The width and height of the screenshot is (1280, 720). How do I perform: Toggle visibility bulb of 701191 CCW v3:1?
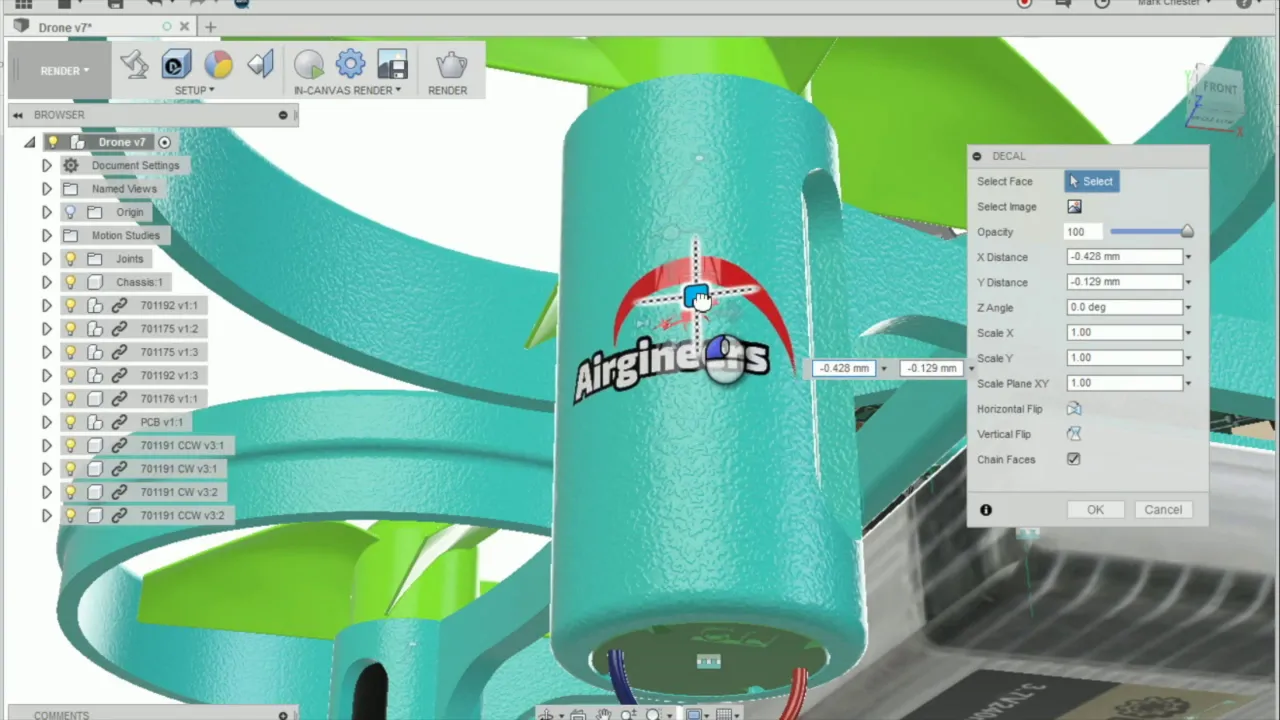coord(70,445)
